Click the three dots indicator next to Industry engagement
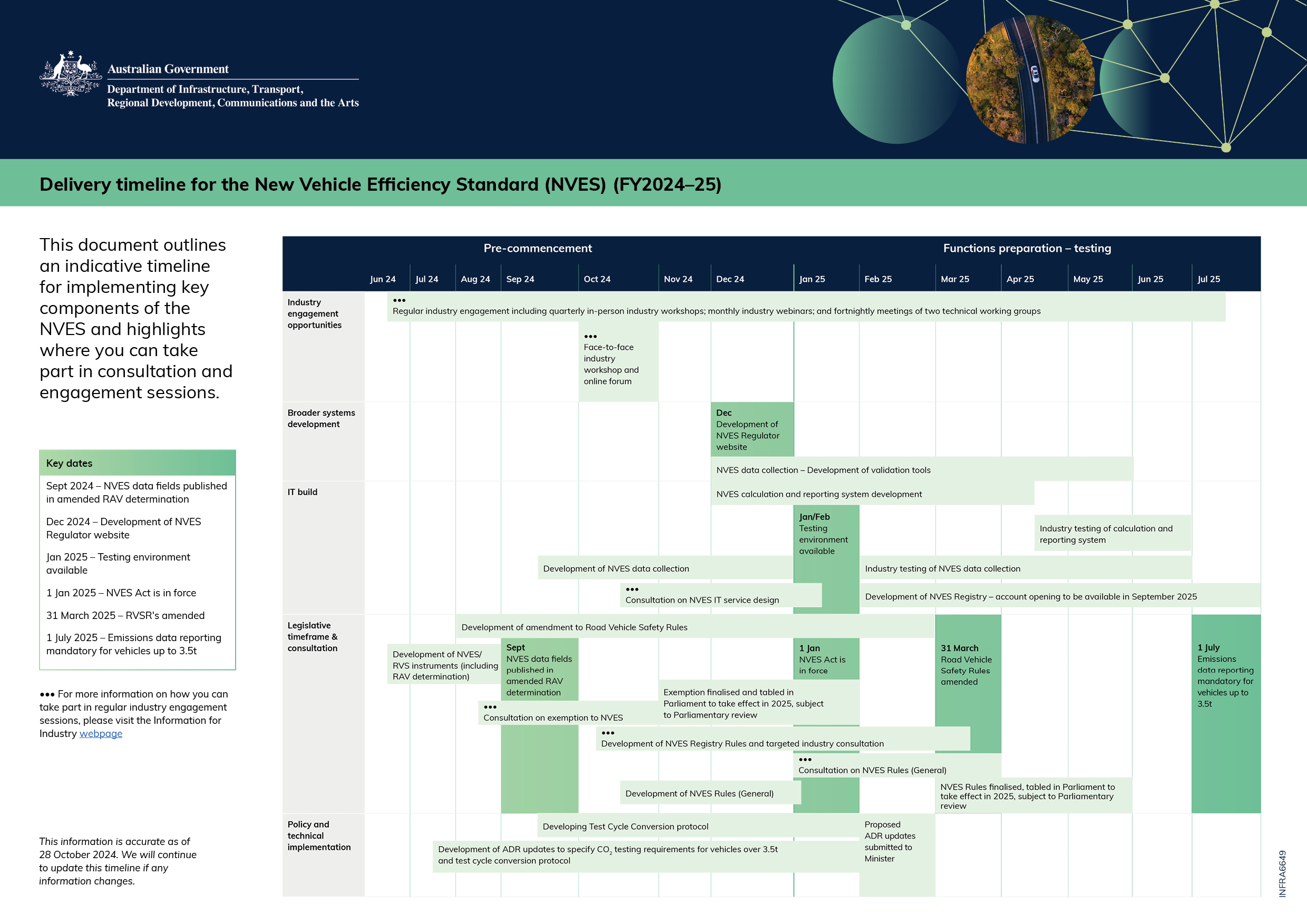The width and height of the screenshot is (1307, 924). point(396,299)
